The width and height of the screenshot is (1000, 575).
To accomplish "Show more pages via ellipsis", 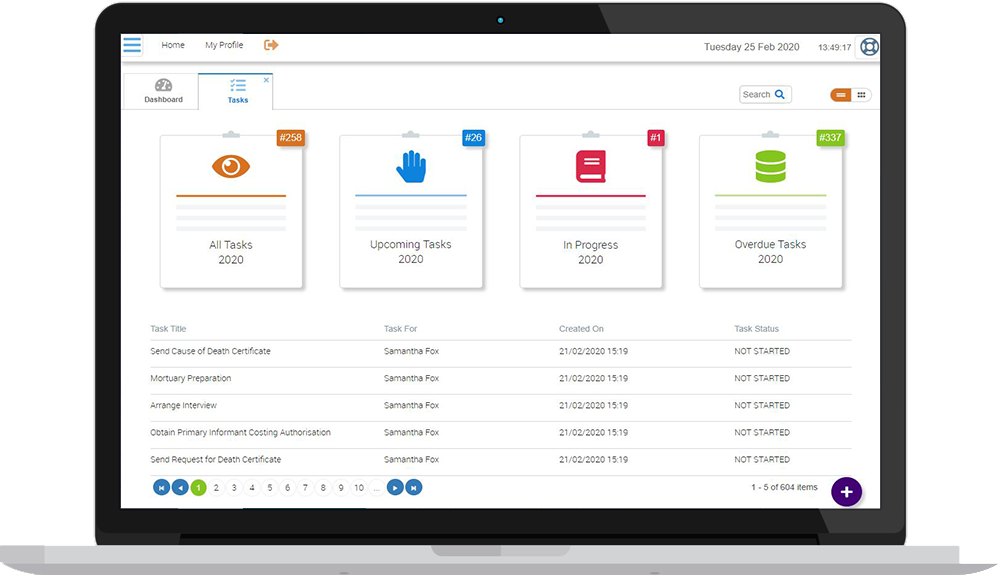I will [377, 488].
